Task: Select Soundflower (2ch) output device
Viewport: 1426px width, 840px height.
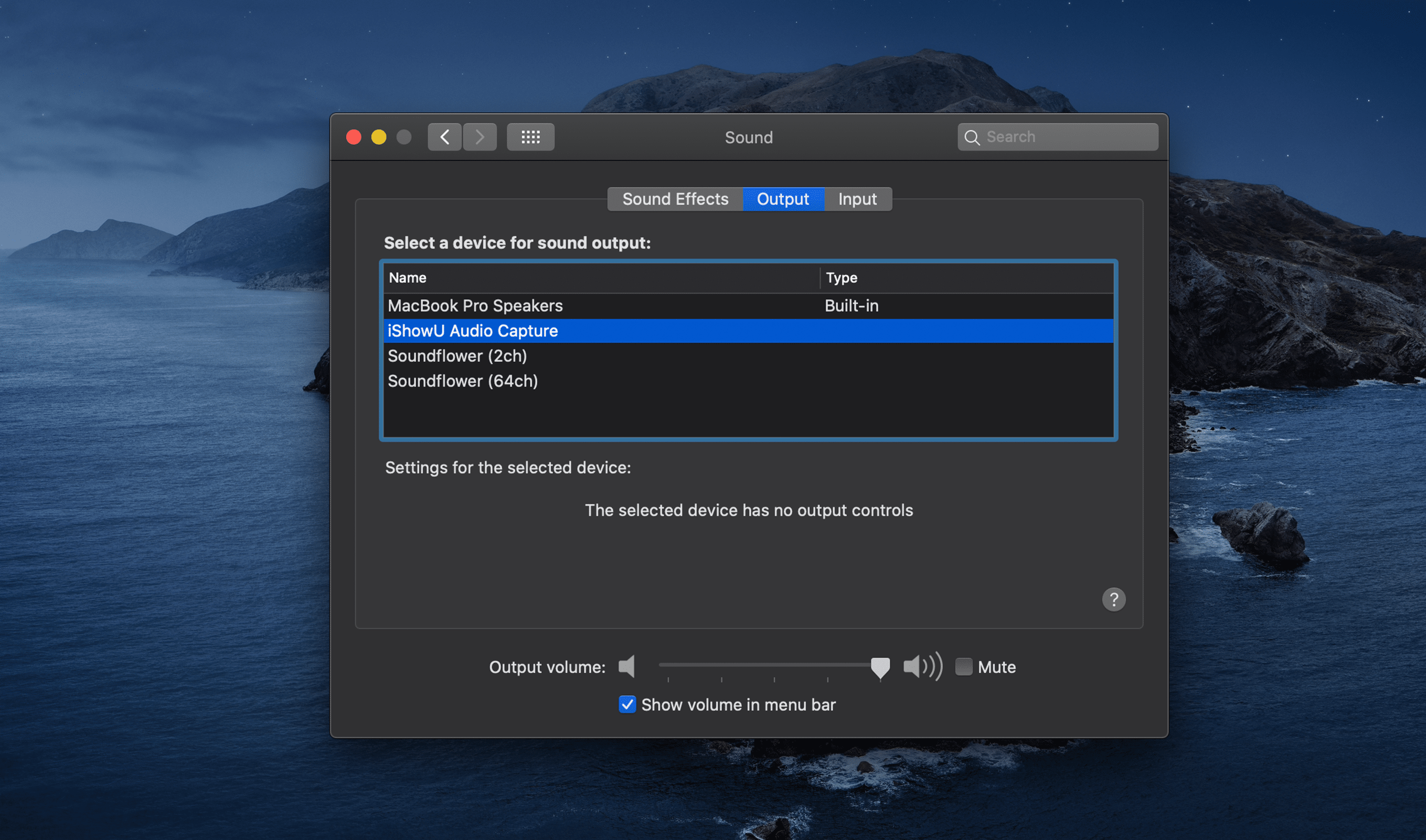Action: [x=457, y=356]
